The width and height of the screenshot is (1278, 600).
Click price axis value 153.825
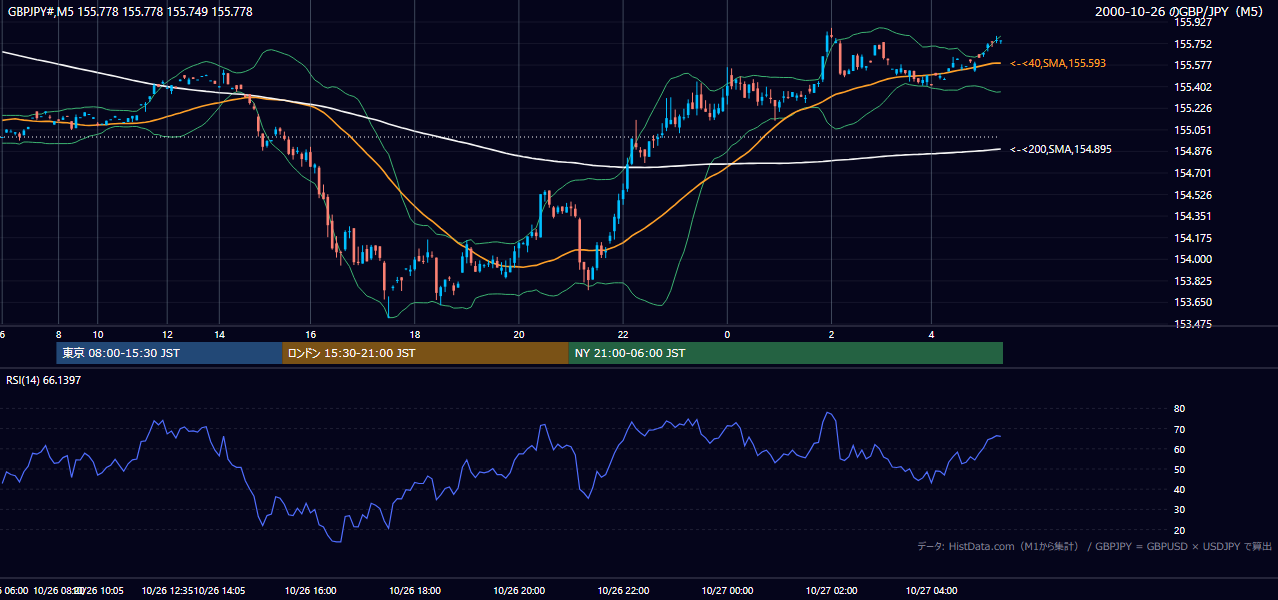1193,281
